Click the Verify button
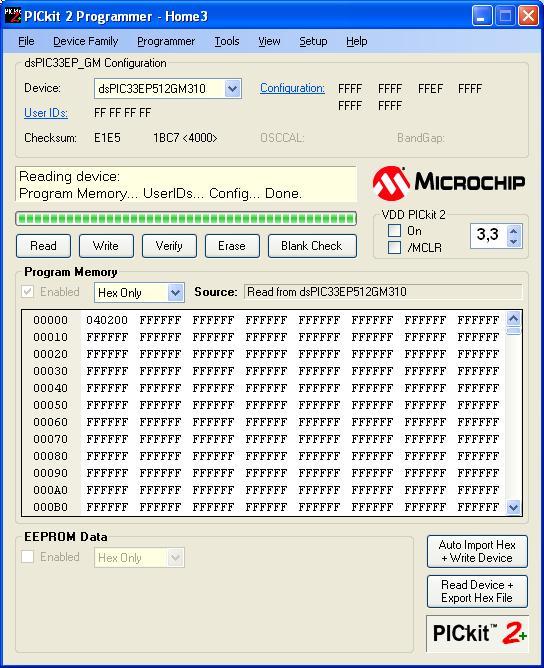The image size is (544, 668). click(169, 246)
